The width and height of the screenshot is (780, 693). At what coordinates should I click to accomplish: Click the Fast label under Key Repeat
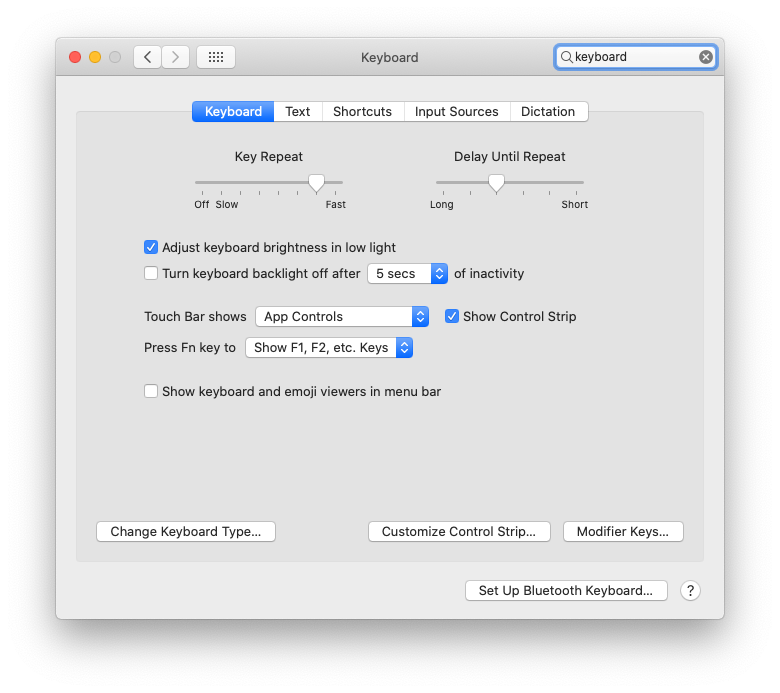click(x=336, y=204)
